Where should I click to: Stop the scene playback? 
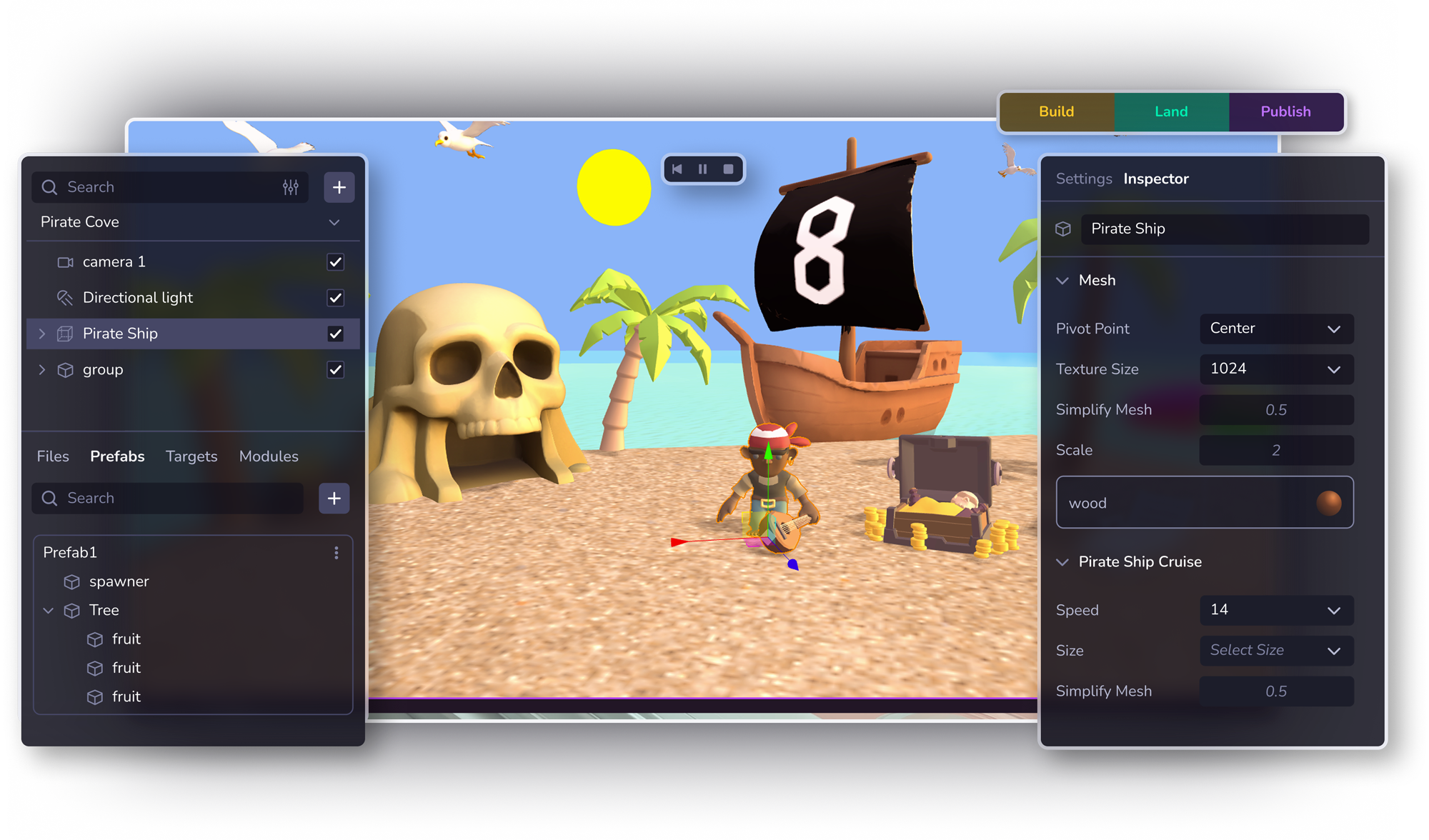point(728,169)
